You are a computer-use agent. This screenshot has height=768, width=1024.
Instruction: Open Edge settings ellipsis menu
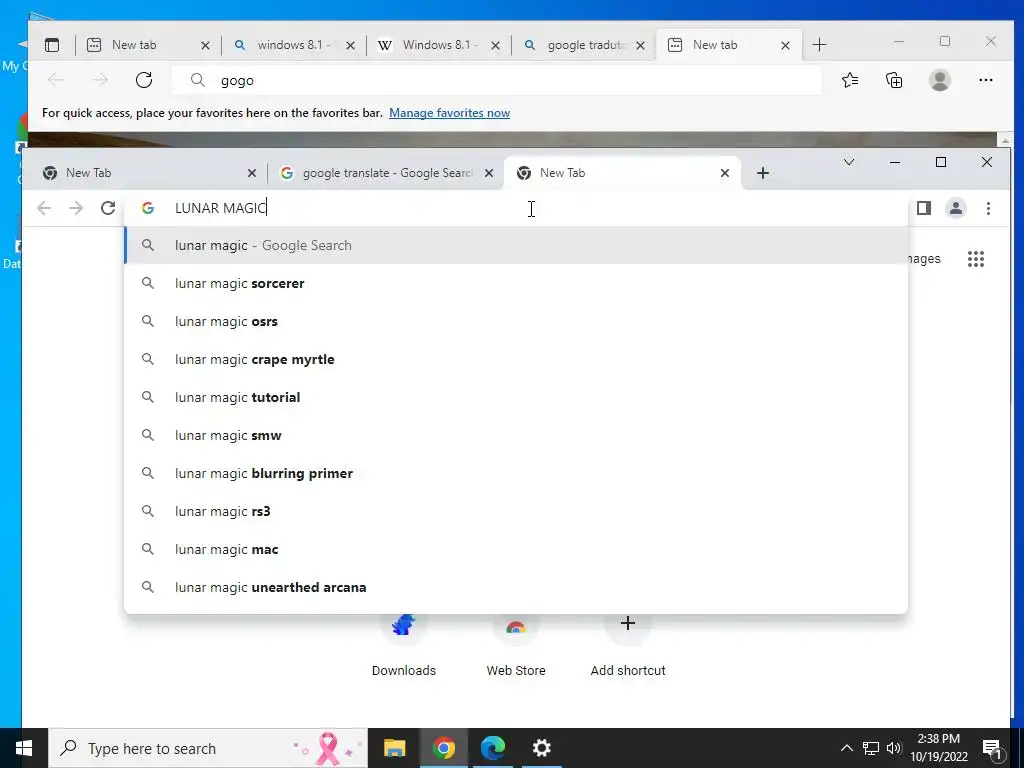(985, 80)
